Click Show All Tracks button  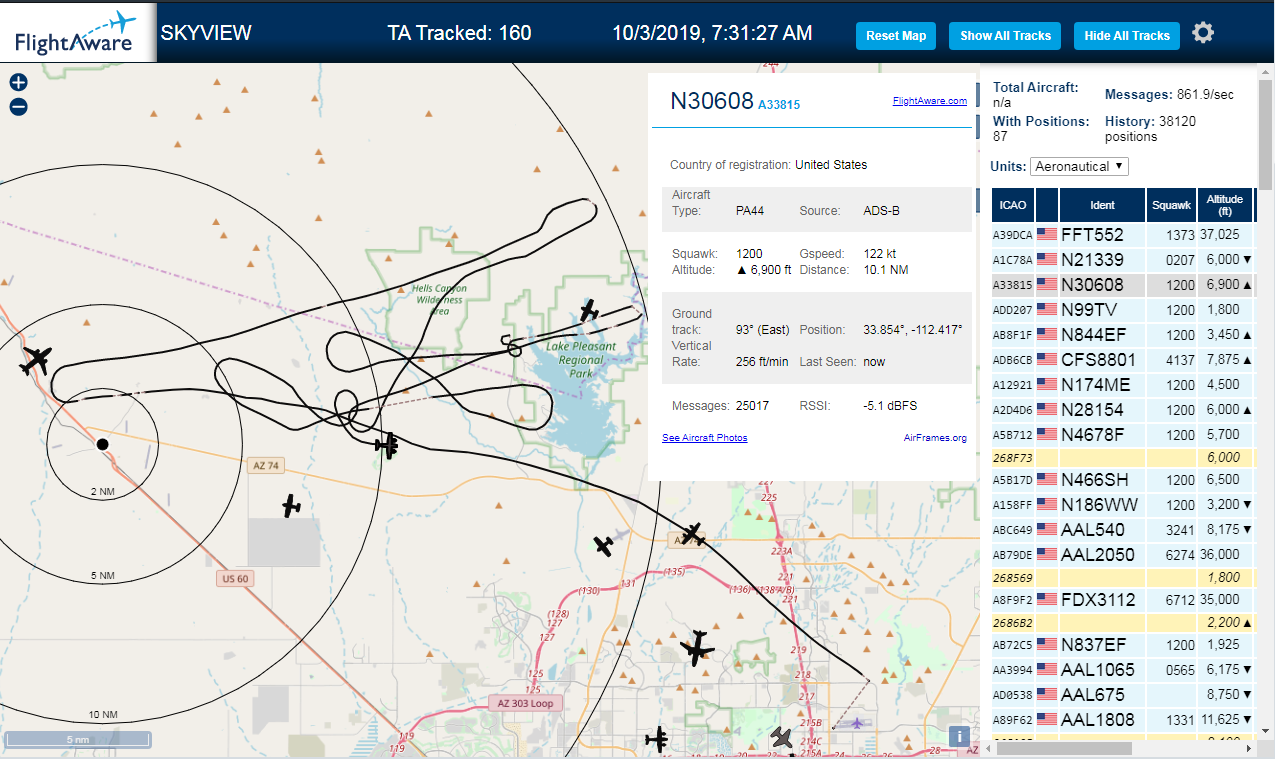[x=1005, y=36]
